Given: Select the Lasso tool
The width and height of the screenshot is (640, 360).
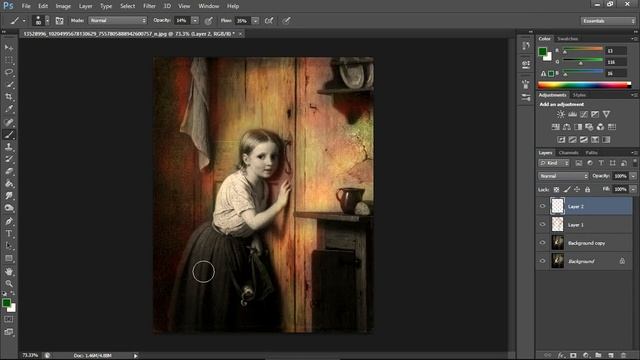Looking at the screenshot, I should 9,72.
